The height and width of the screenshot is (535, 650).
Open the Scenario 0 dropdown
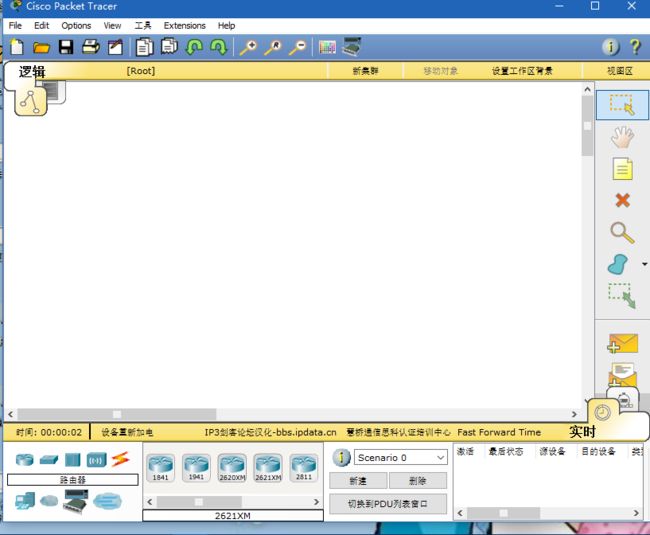pyautogui.click(x=400, y=458)
